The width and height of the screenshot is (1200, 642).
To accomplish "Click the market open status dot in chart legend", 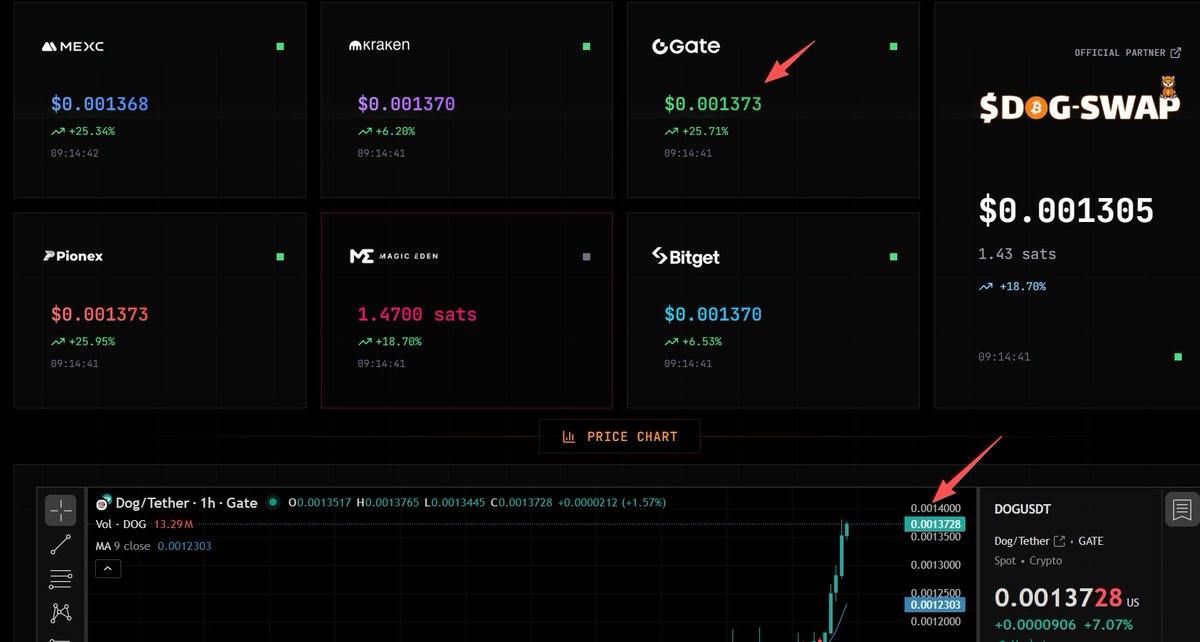I will tap(273, 503).
